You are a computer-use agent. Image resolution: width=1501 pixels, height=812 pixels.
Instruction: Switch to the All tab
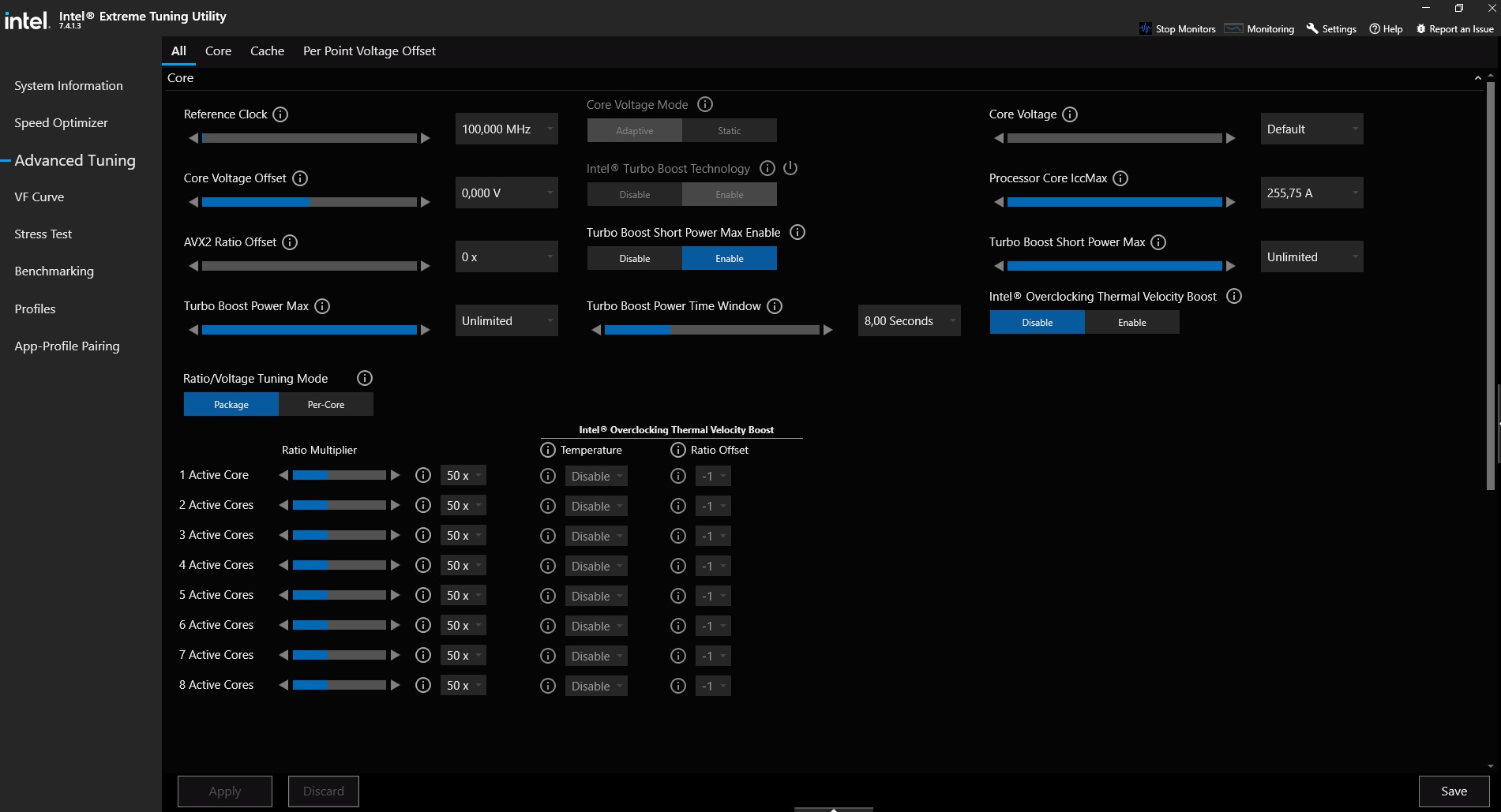pos(179,51)
